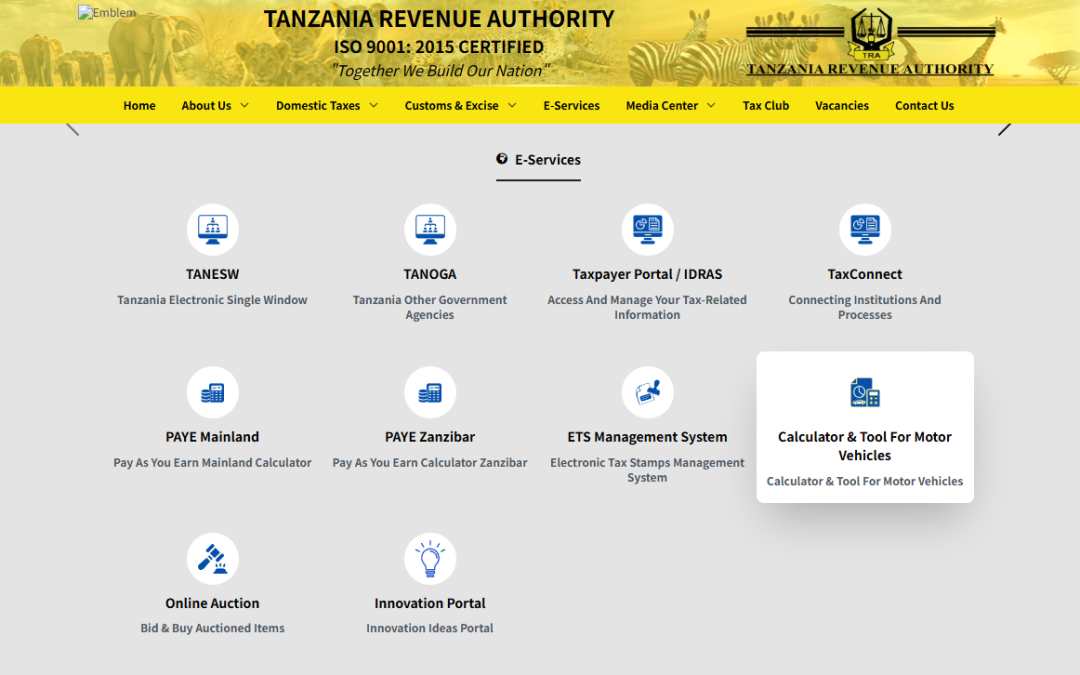
Task: Open the Vacancies page
Action: coord(842,105)
